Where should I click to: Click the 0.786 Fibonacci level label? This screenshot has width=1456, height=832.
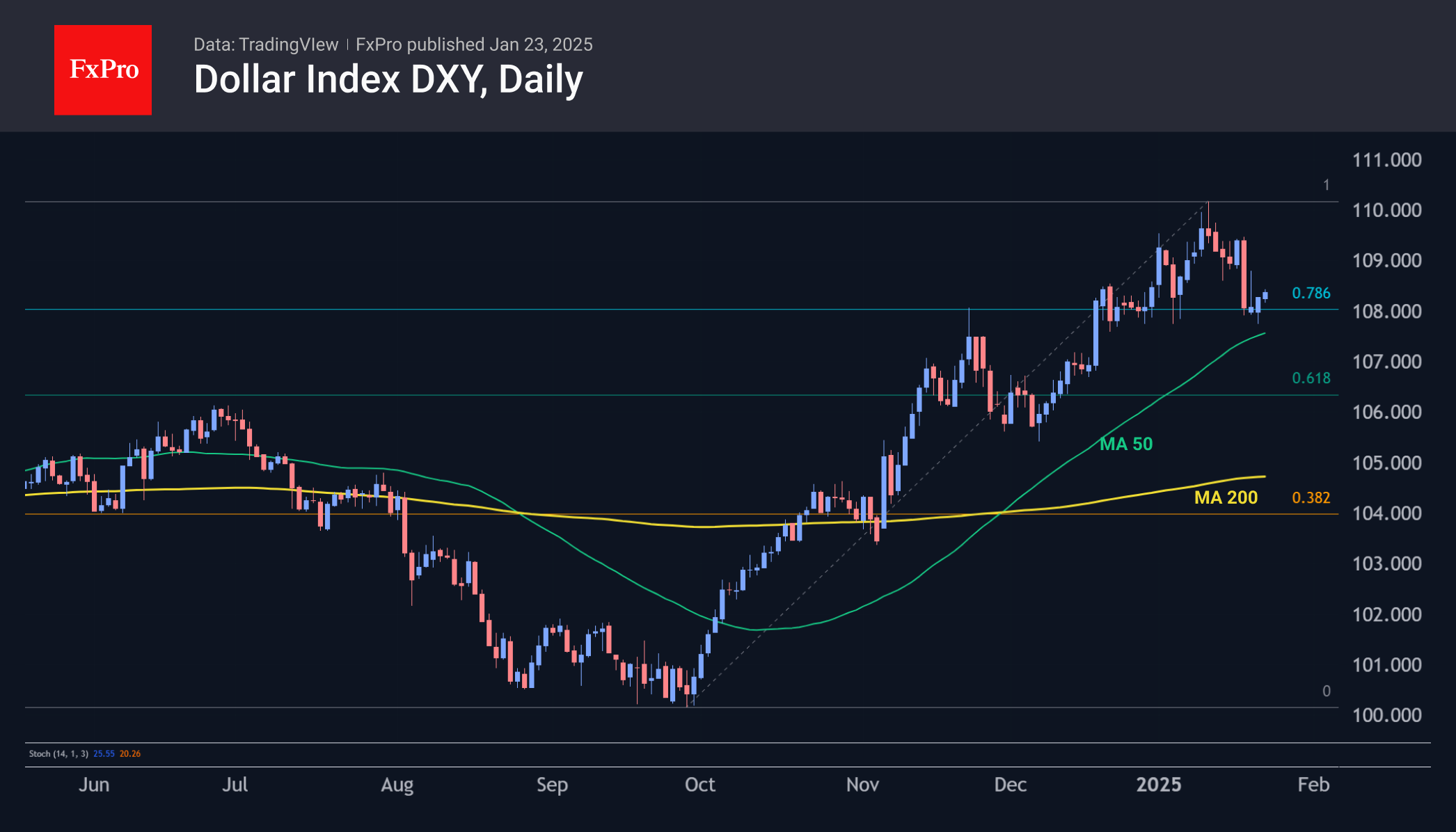tap(1311, 293)
